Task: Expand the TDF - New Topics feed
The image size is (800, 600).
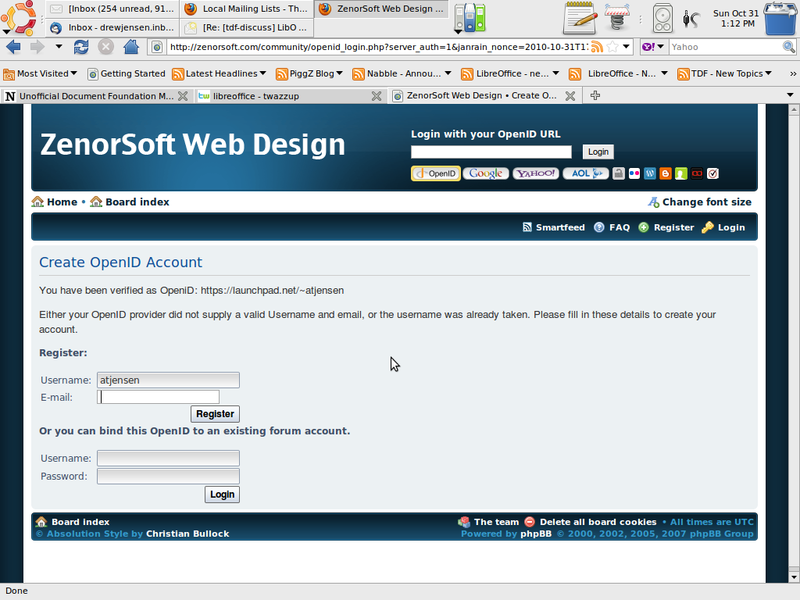Action: [x=724, y=74]
